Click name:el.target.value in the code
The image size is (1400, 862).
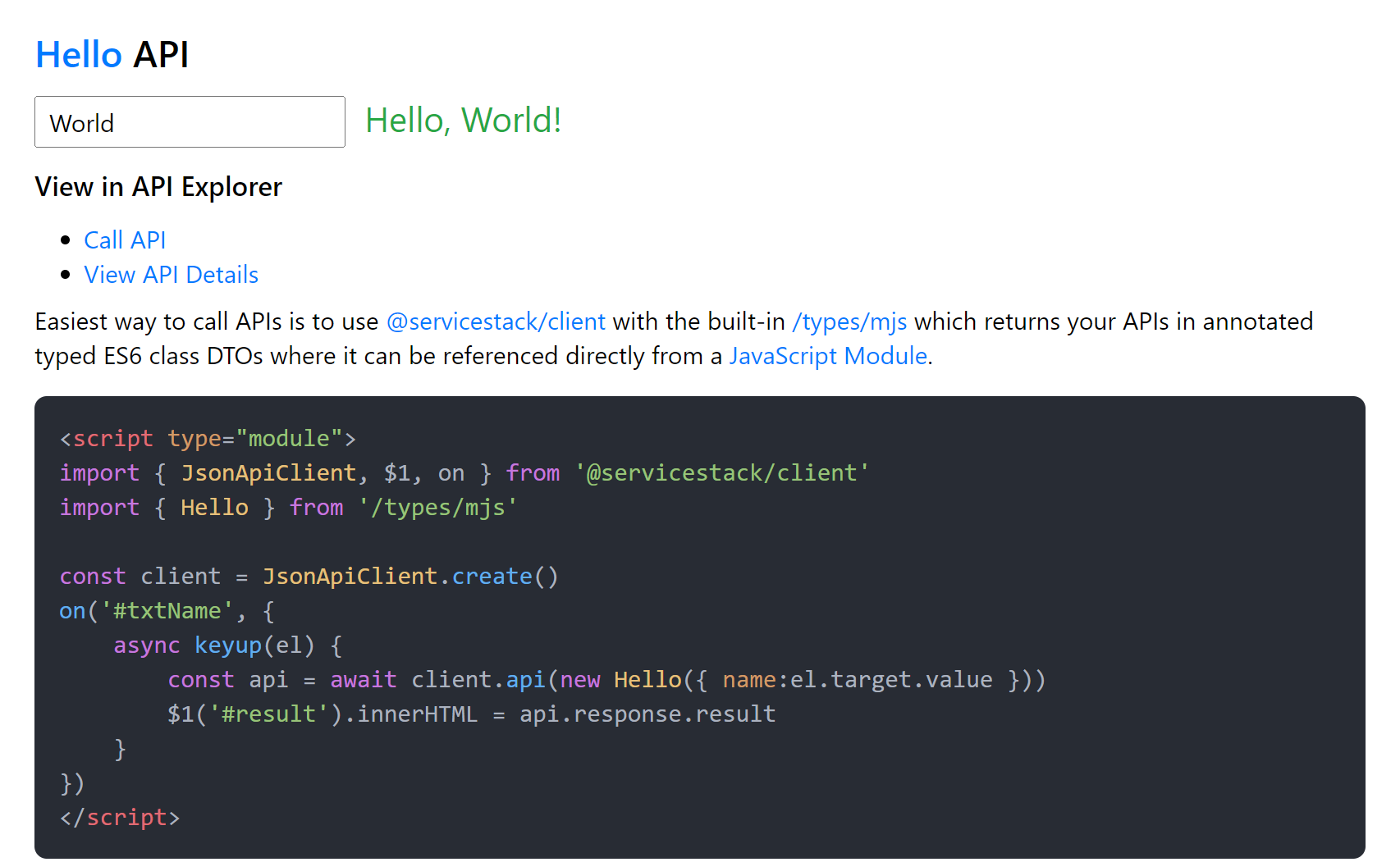point(858,680)
